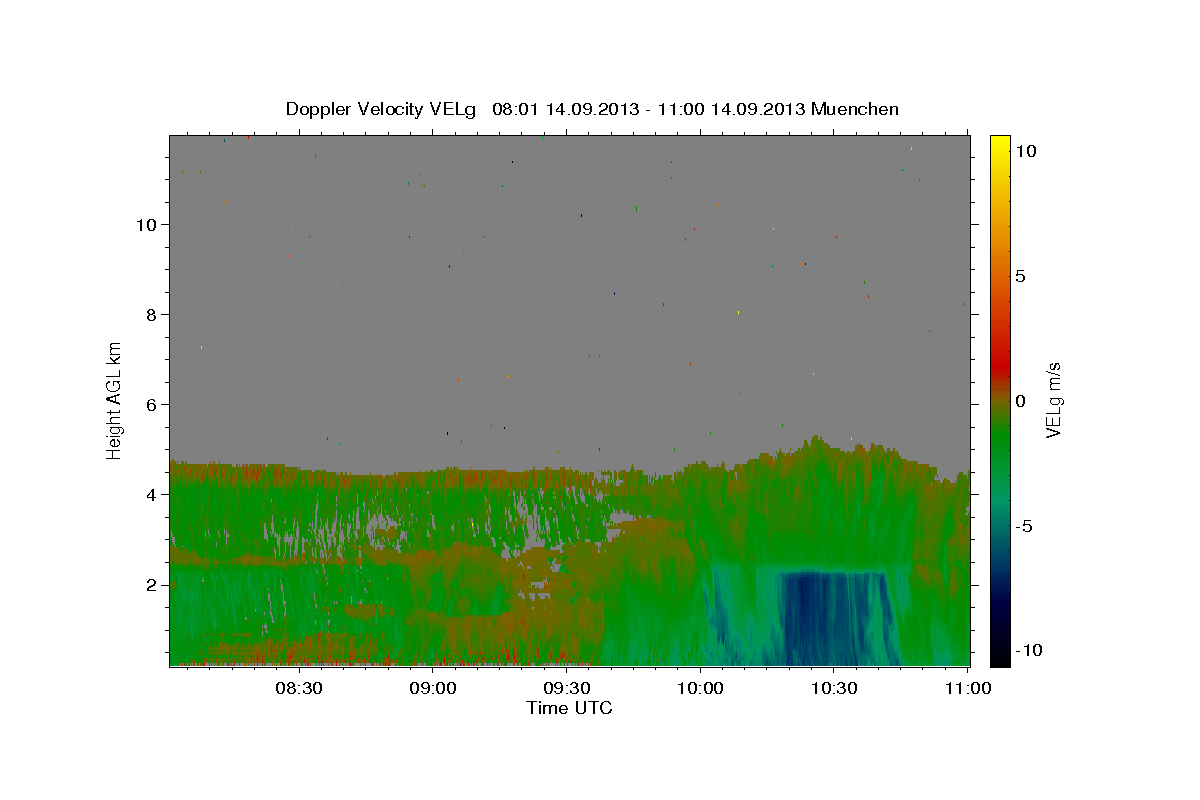Click the height axis tick label 4
Screen dimensions: 1200x800
pyautogui.click(x=152, y=494)
